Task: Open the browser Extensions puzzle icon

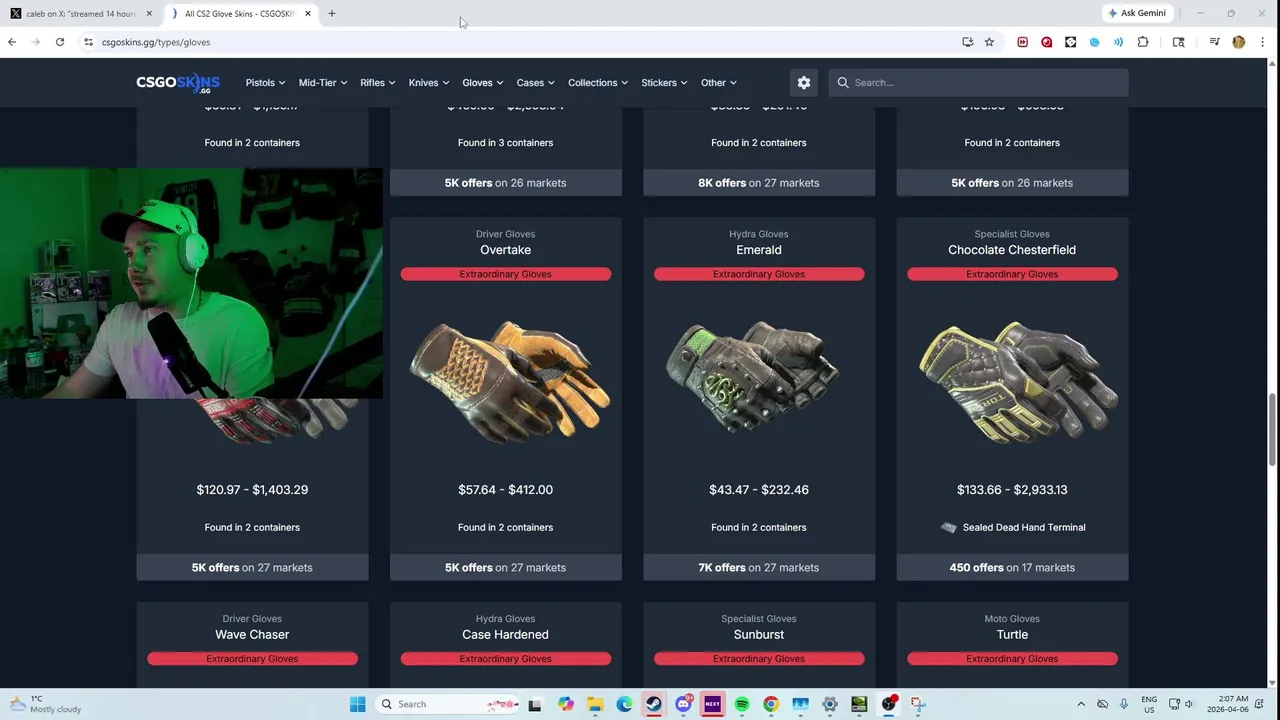Action: (1143, 42)
